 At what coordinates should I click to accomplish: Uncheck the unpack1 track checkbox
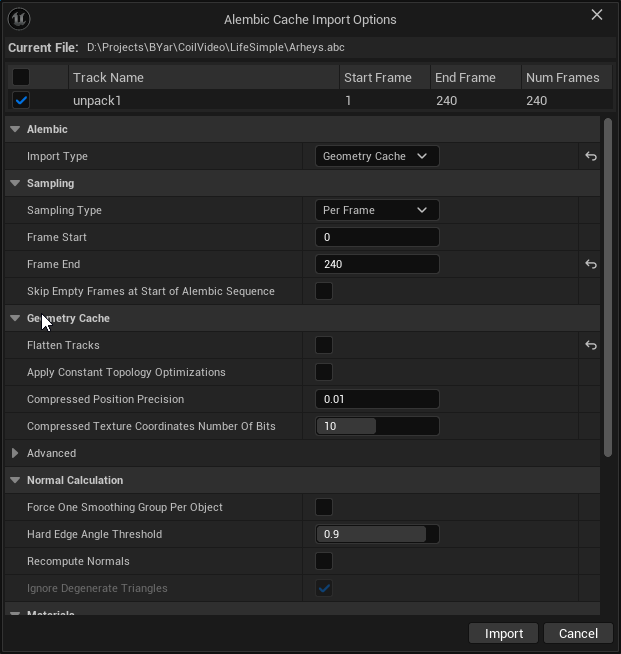(x=21, y=100)
